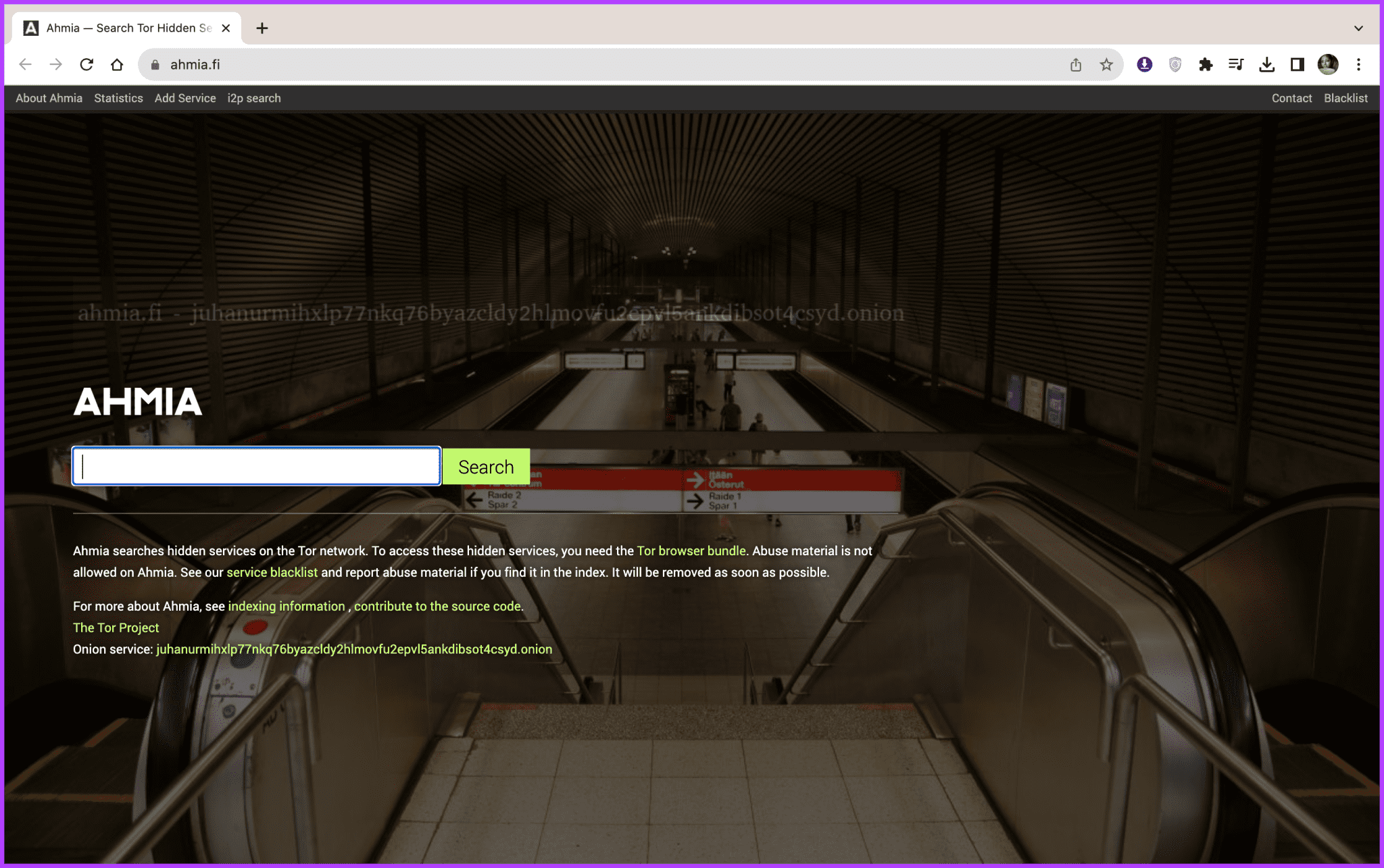
Task: Open the Tor browser bundle link
Action: (x=691, y=551)
